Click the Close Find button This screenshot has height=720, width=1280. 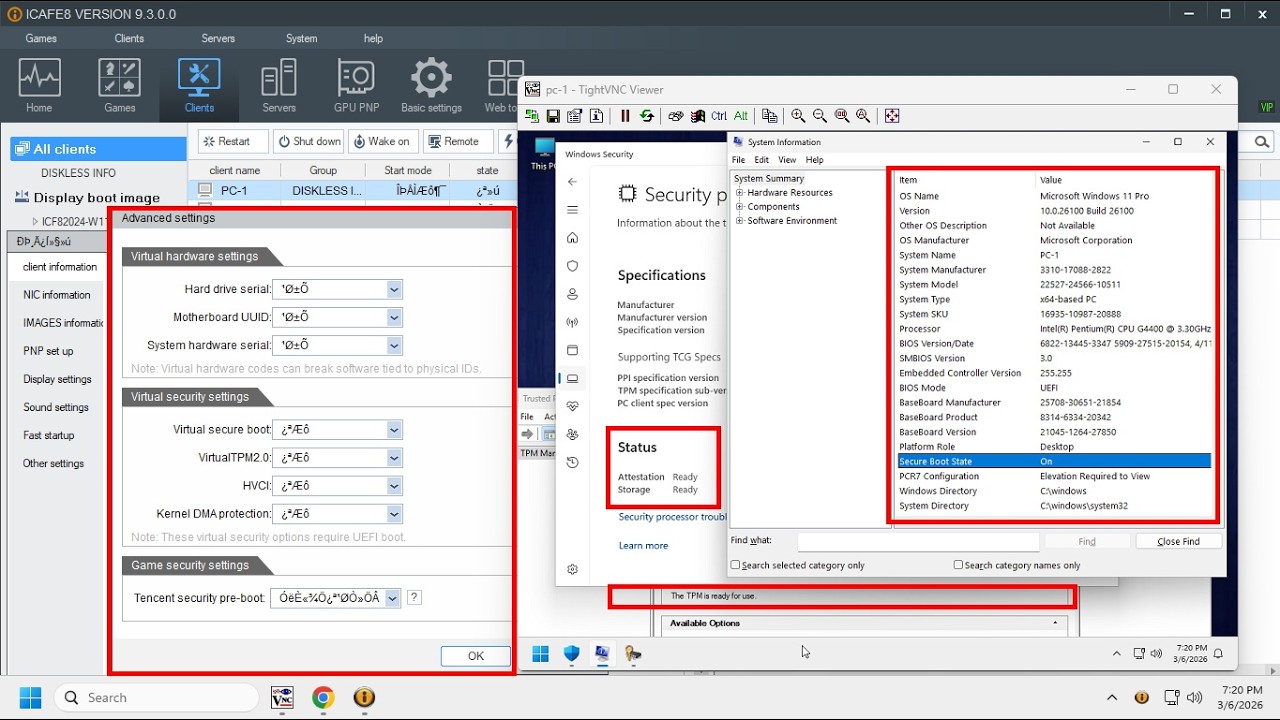coord(1178,541)
